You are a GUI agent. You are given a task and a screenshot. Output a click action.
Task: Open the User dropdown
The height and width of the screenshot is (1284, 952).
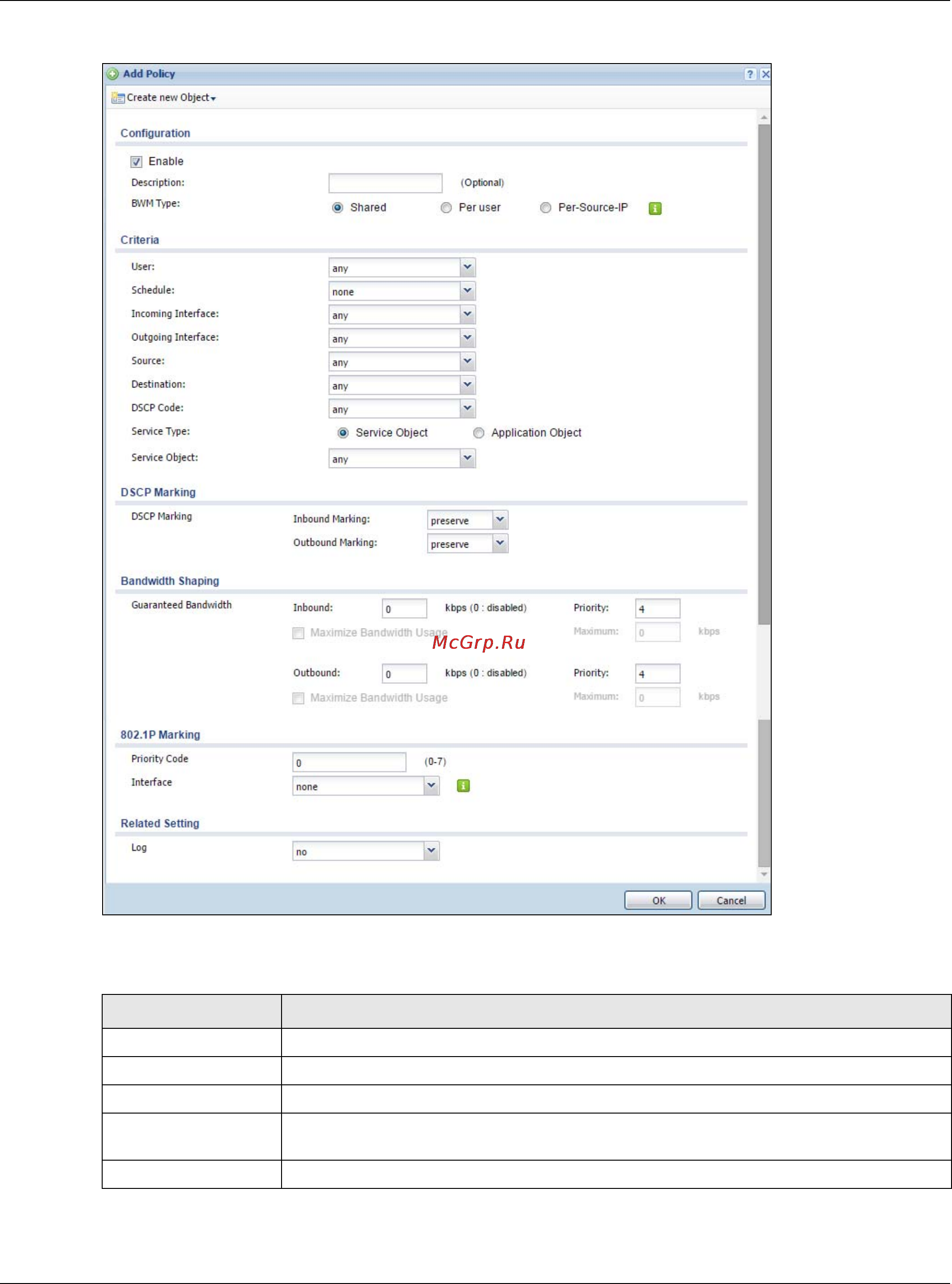pos(402,267)
